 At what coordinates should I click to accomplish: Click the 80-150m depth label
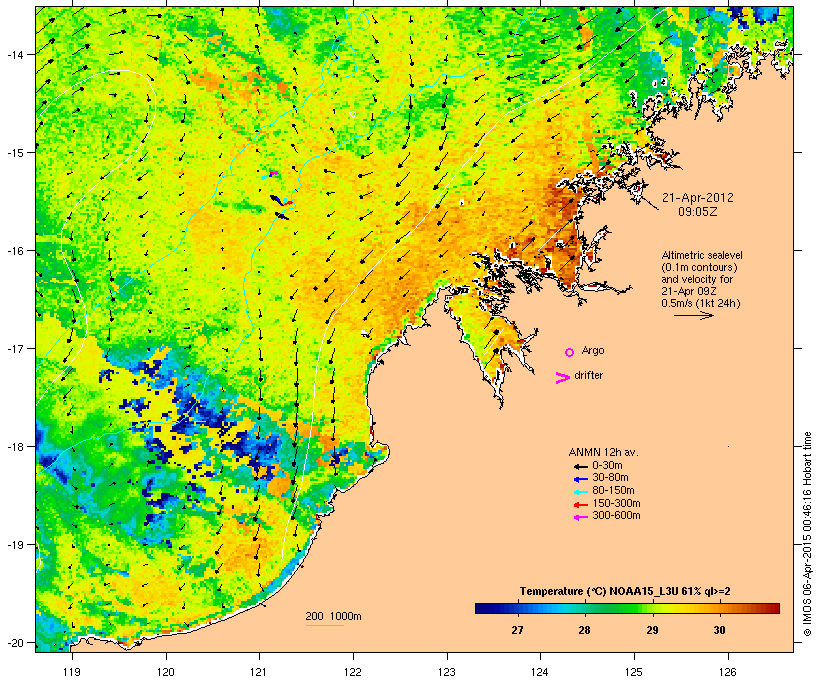613,491
